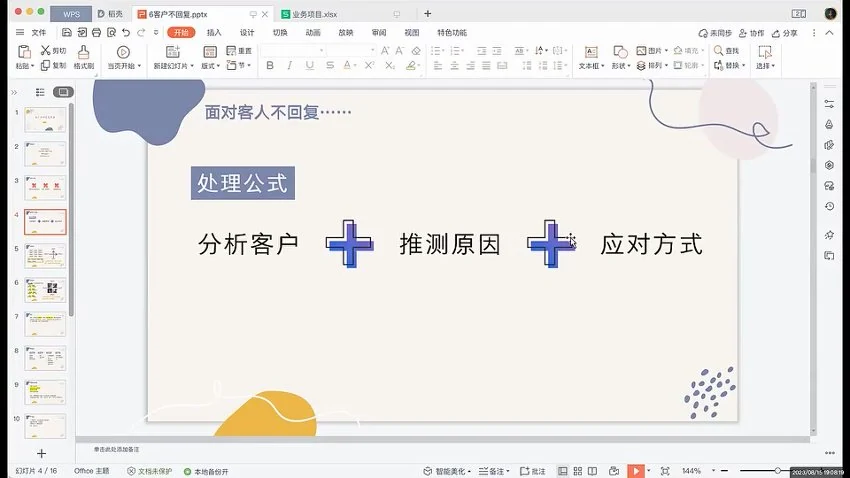This screenshot has width=850, height=478.
Task: Switch to Slide Sorter grid view
Action: [x=578, y=471]
